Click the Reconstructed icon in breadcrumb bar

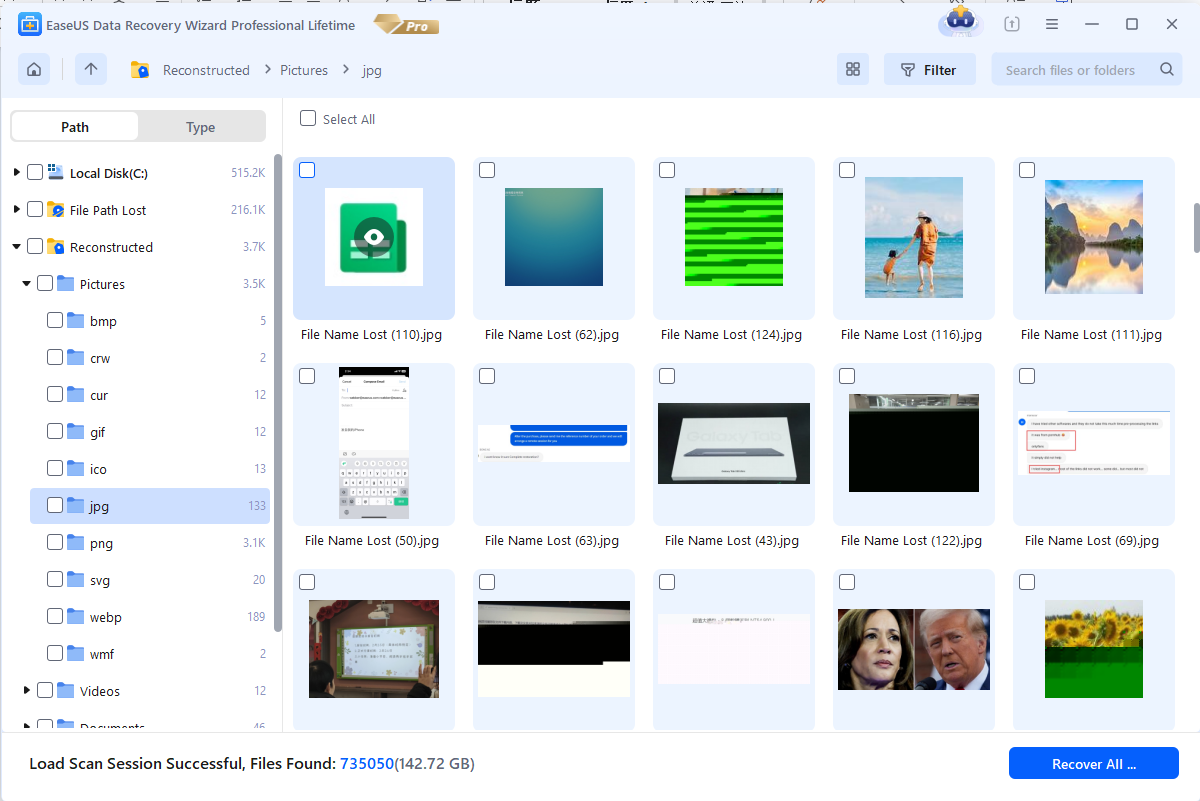coord(141,70)
